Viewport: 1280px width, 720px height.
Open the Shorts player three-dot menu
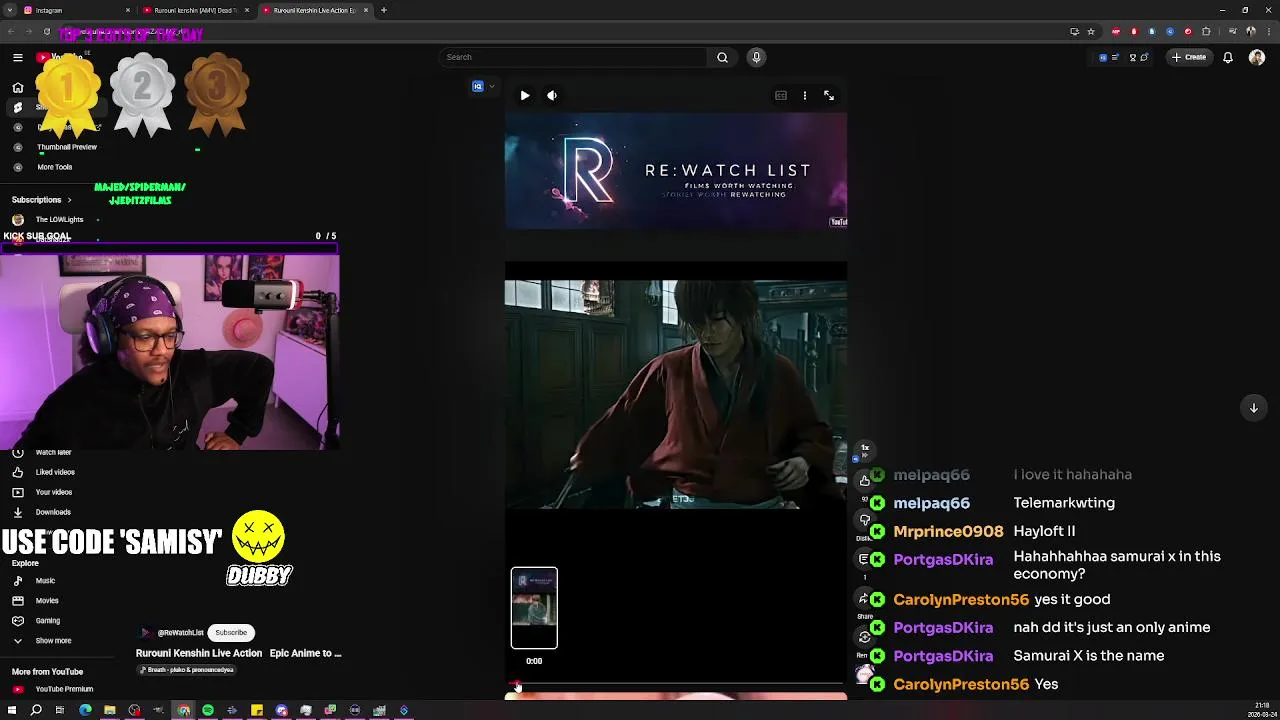(805, 95)
